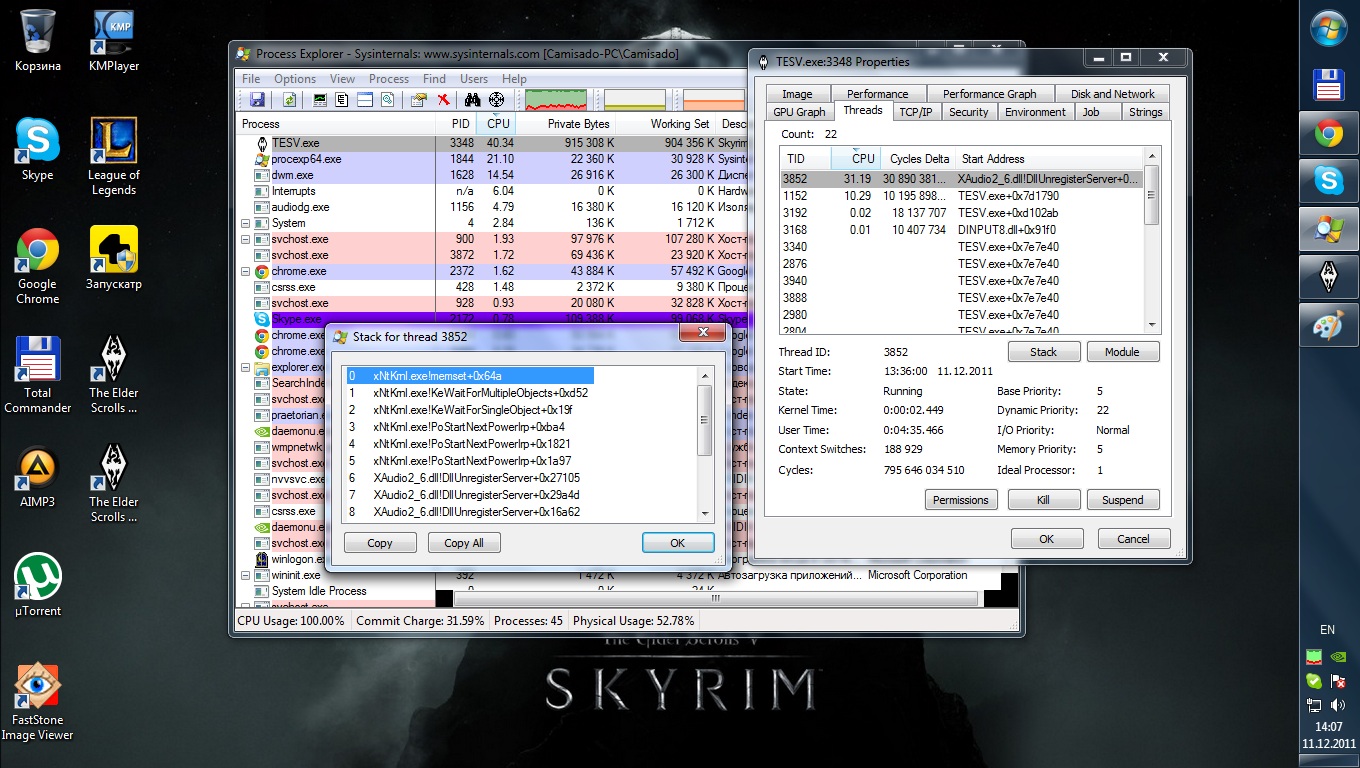
Task: Toggle the process tree view icon
Action: pyautogui.click(x=342, y=99)
